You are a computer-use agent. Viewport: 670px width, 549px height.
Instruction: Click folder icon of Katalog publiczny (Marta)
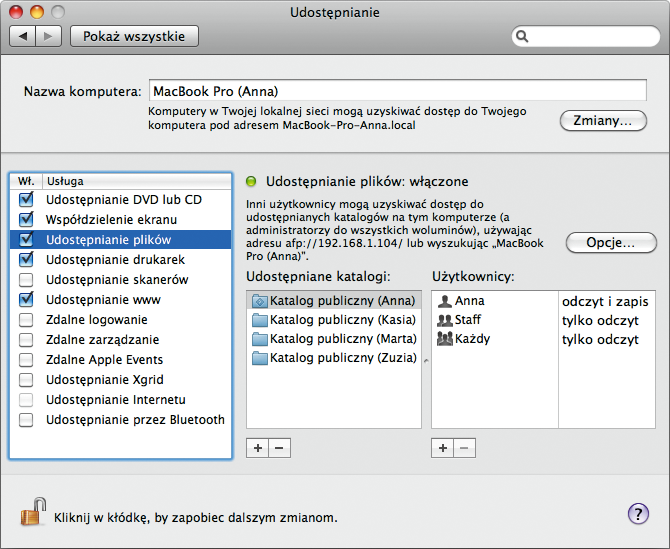click(x=259, y=339)
